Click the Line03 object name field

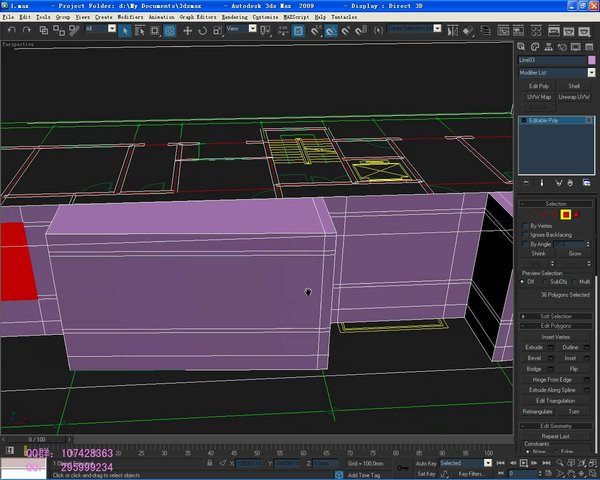pyautogui.click(x=552, y=60)
